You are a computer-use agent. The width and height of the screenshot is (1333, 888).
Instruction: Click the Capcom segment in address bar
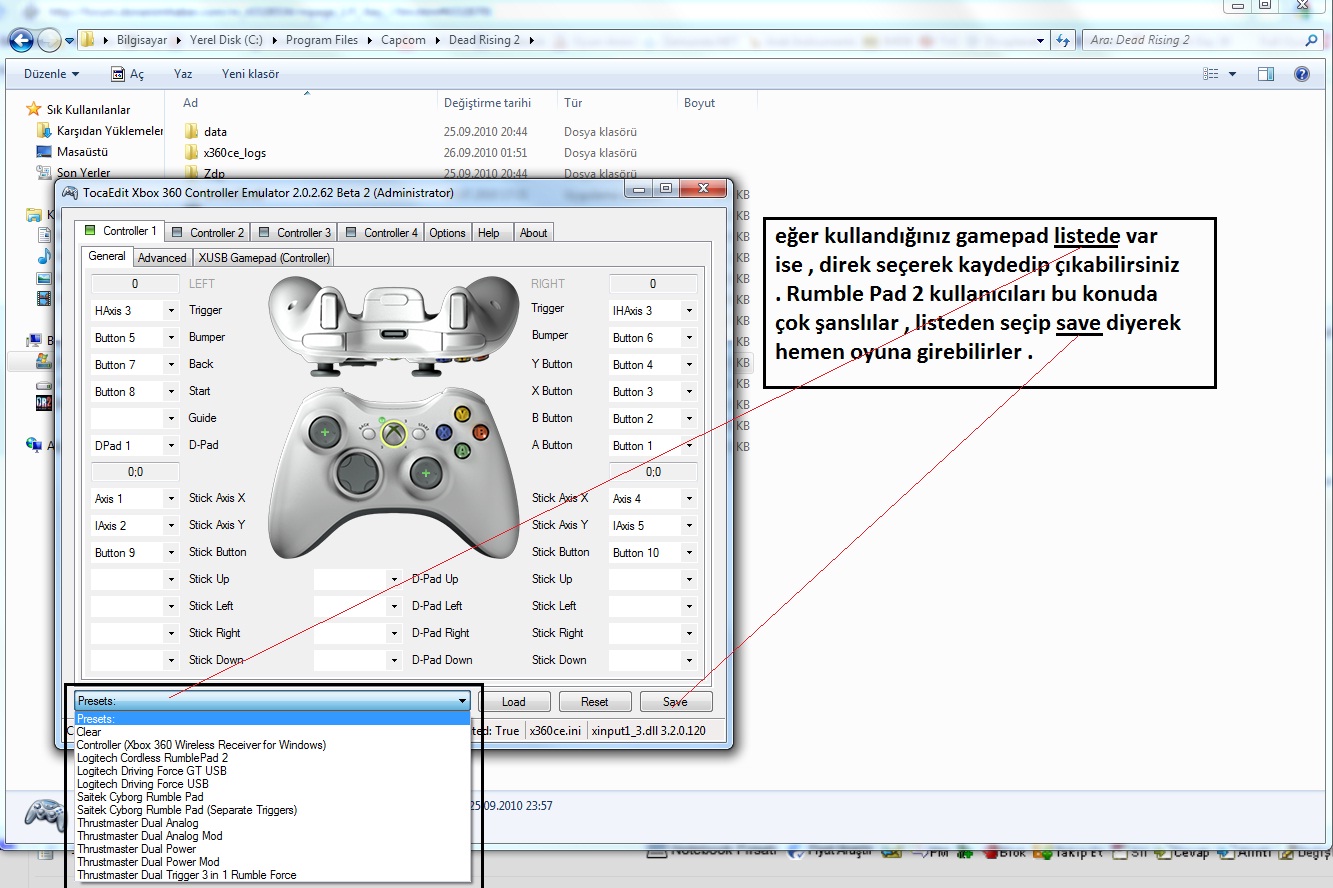[x=403, y=40]
